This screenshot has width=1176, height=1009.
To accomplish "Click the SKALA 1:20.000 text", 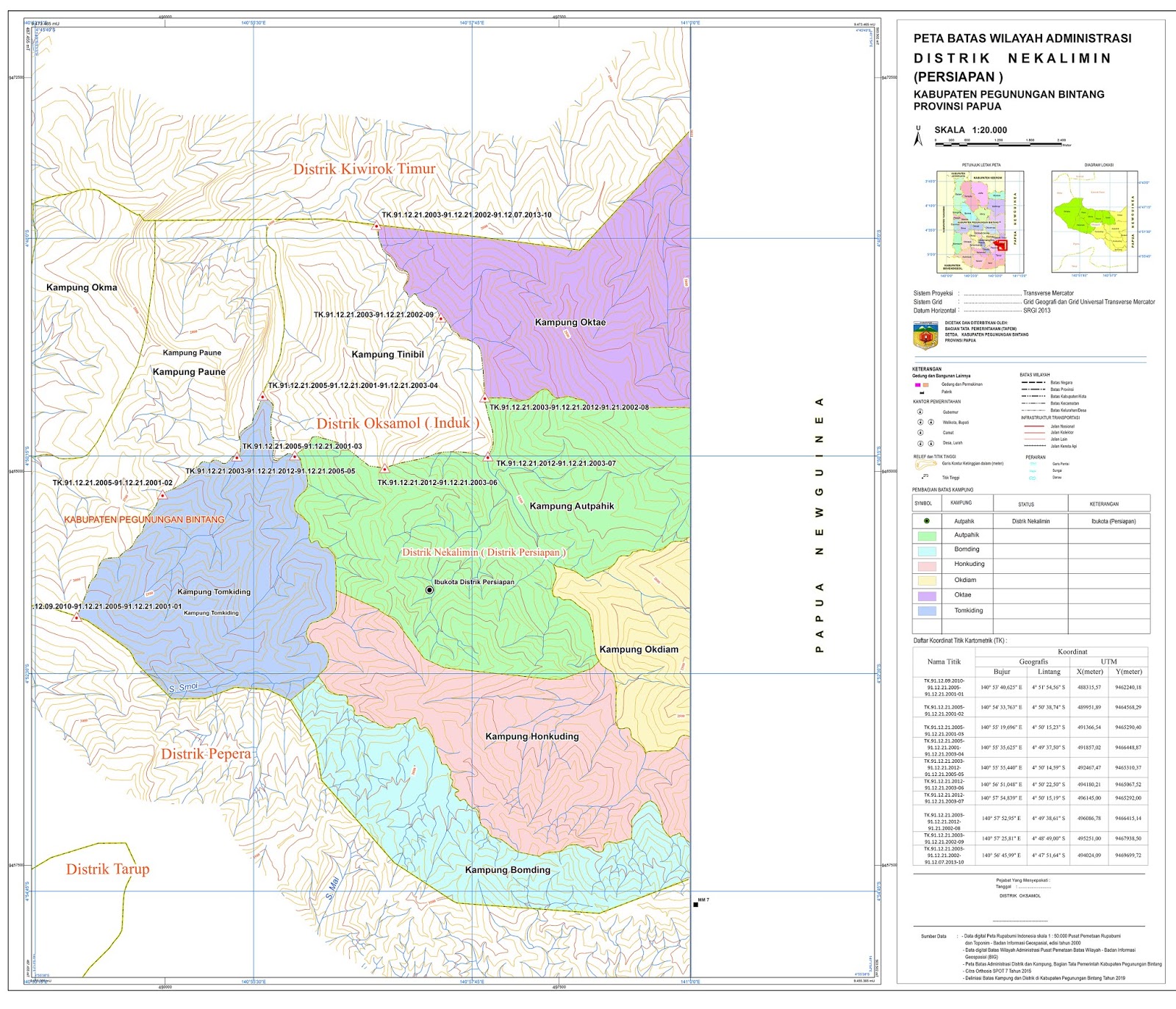I will coord(971,130).
